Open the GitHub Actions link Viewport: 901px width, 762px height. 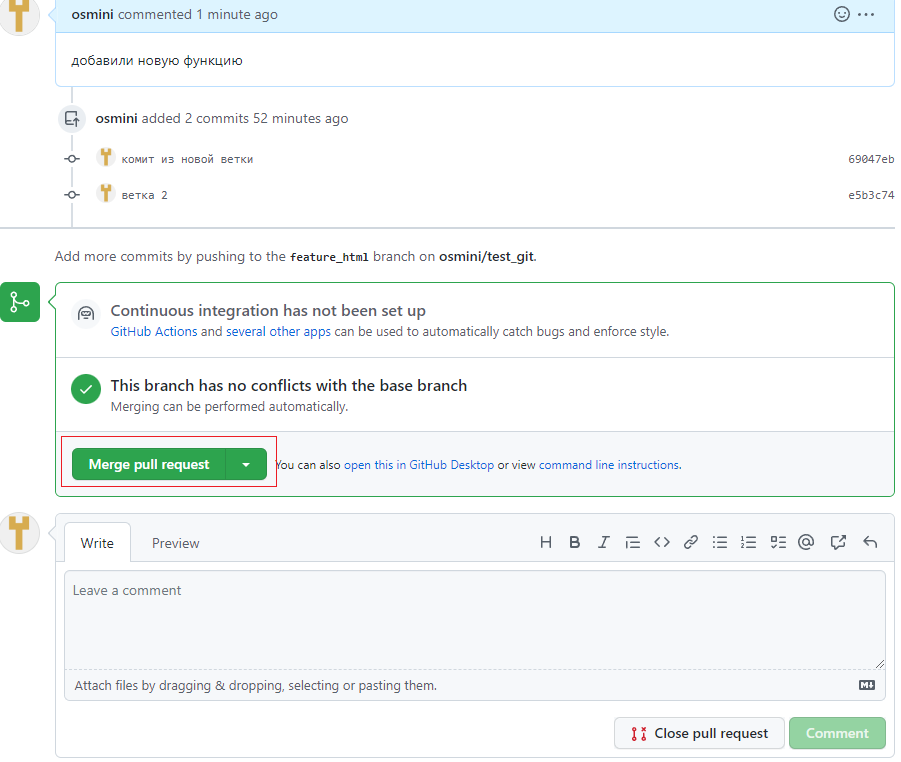click(x=153, y=332)
